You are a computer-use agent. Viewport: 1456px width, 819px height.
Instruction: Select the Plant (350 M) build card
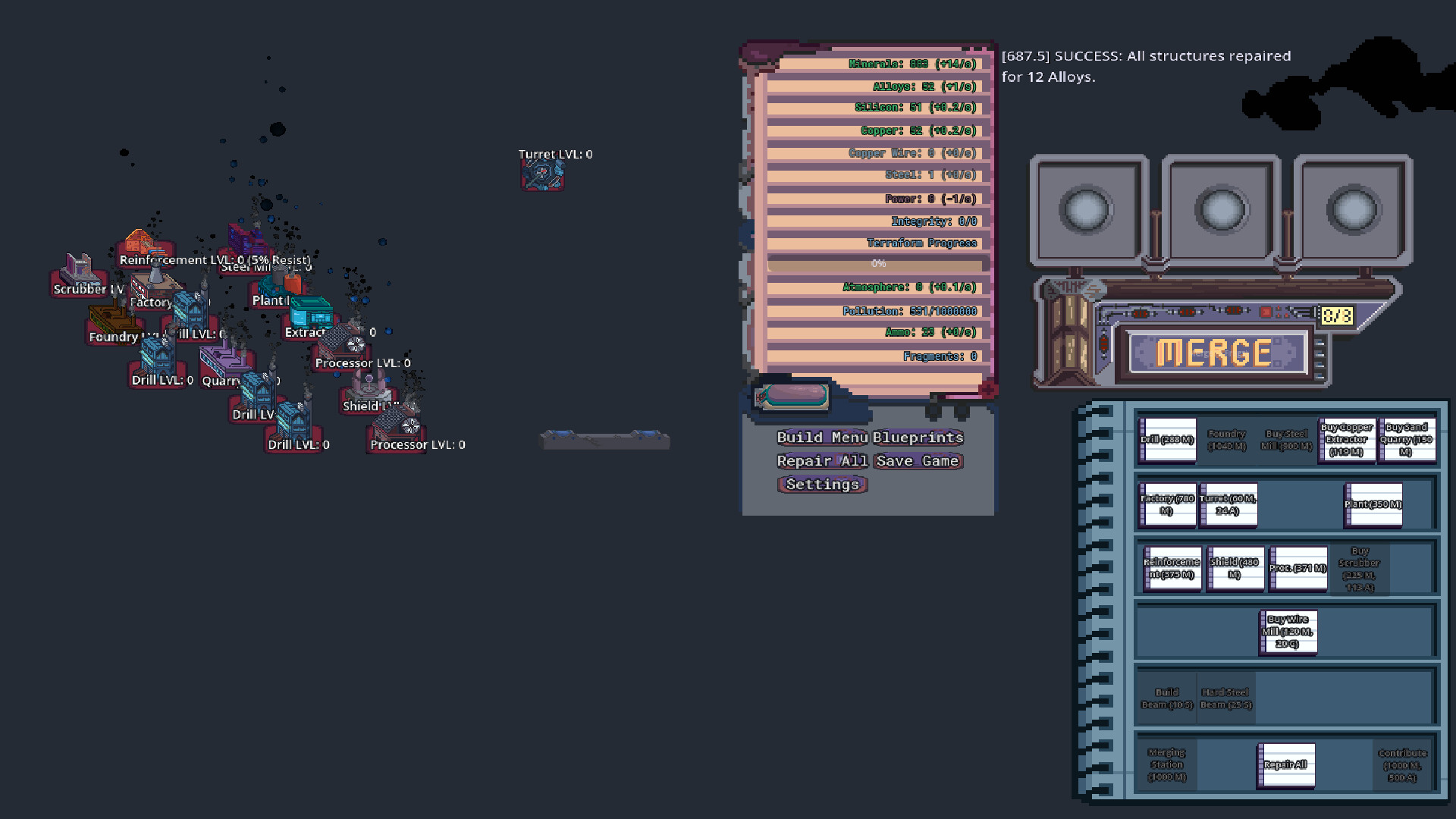(x=1373, y=504)
